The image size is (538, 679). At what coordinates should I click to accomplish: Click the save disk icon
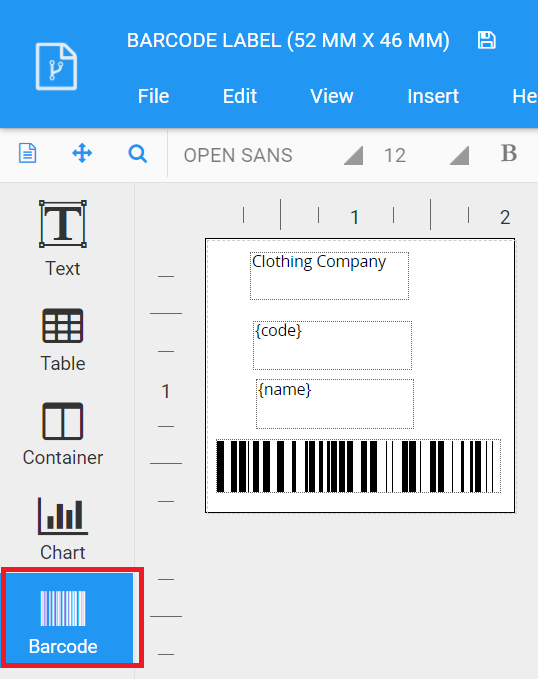(x=486, y=40)
